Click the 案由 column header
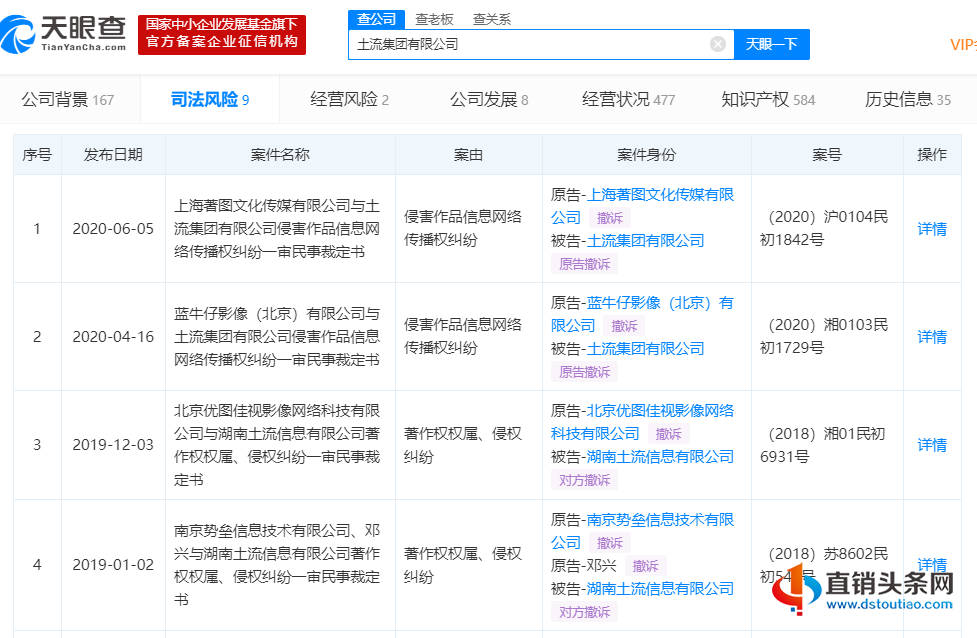The height and width of the screenshot is (638, 977). click(469, 155)
